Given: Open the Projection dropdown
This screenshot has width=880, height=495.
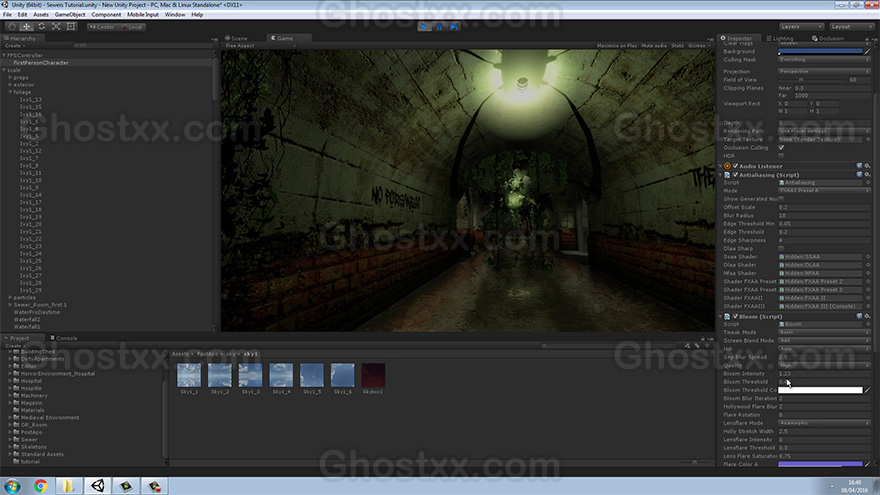Looking at the screenshot, I should tap(824, 71).
